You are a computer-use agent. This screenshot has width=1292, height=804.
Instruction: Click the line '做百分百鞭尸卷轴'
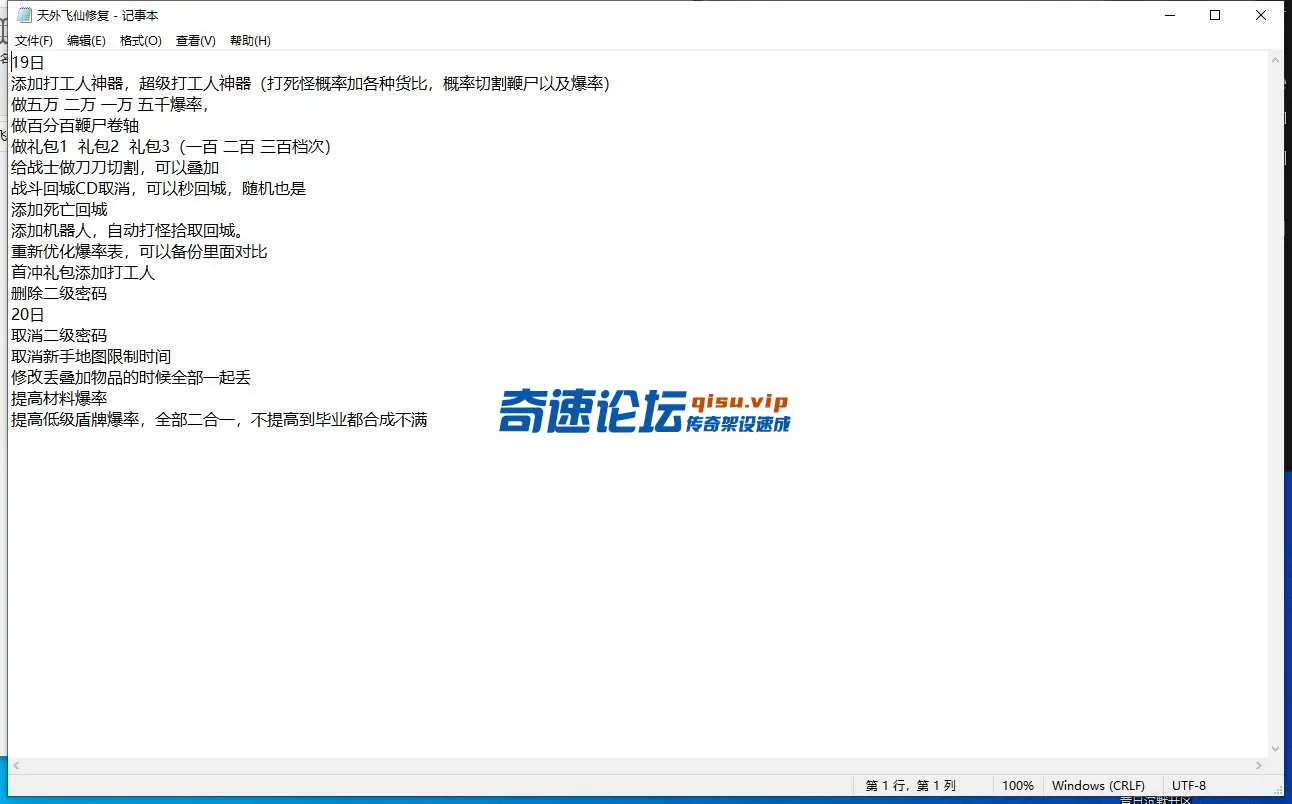(x=75, y=125)
